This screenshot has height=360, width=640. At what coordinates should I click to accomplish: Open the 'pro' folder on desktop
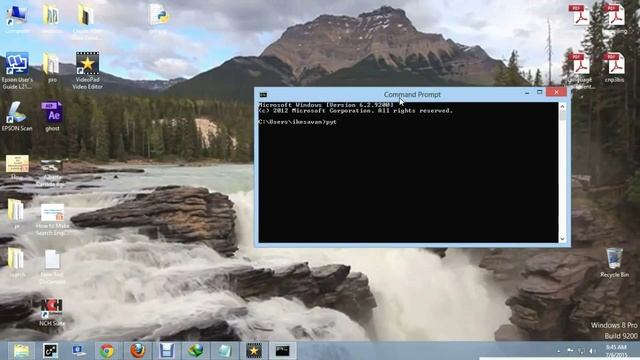[x=52, y=67]
